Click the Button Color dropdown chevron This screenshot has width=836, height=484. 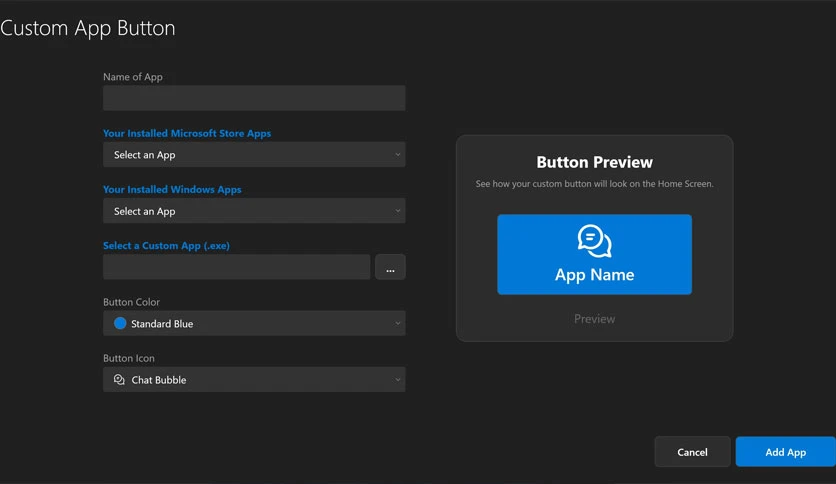(x=397, y=324)
